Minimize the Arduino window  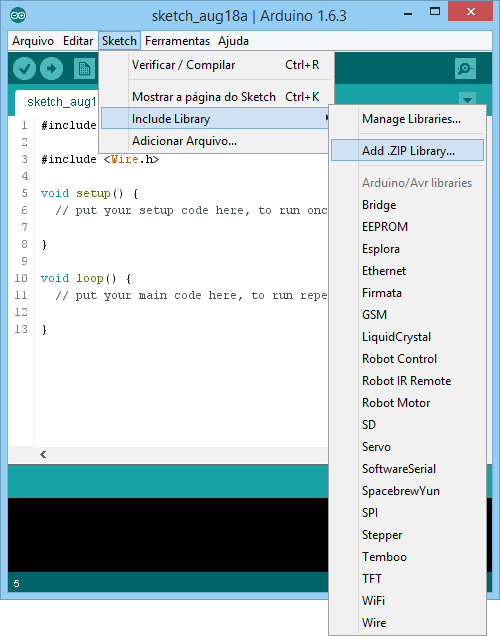pos(408,13)
